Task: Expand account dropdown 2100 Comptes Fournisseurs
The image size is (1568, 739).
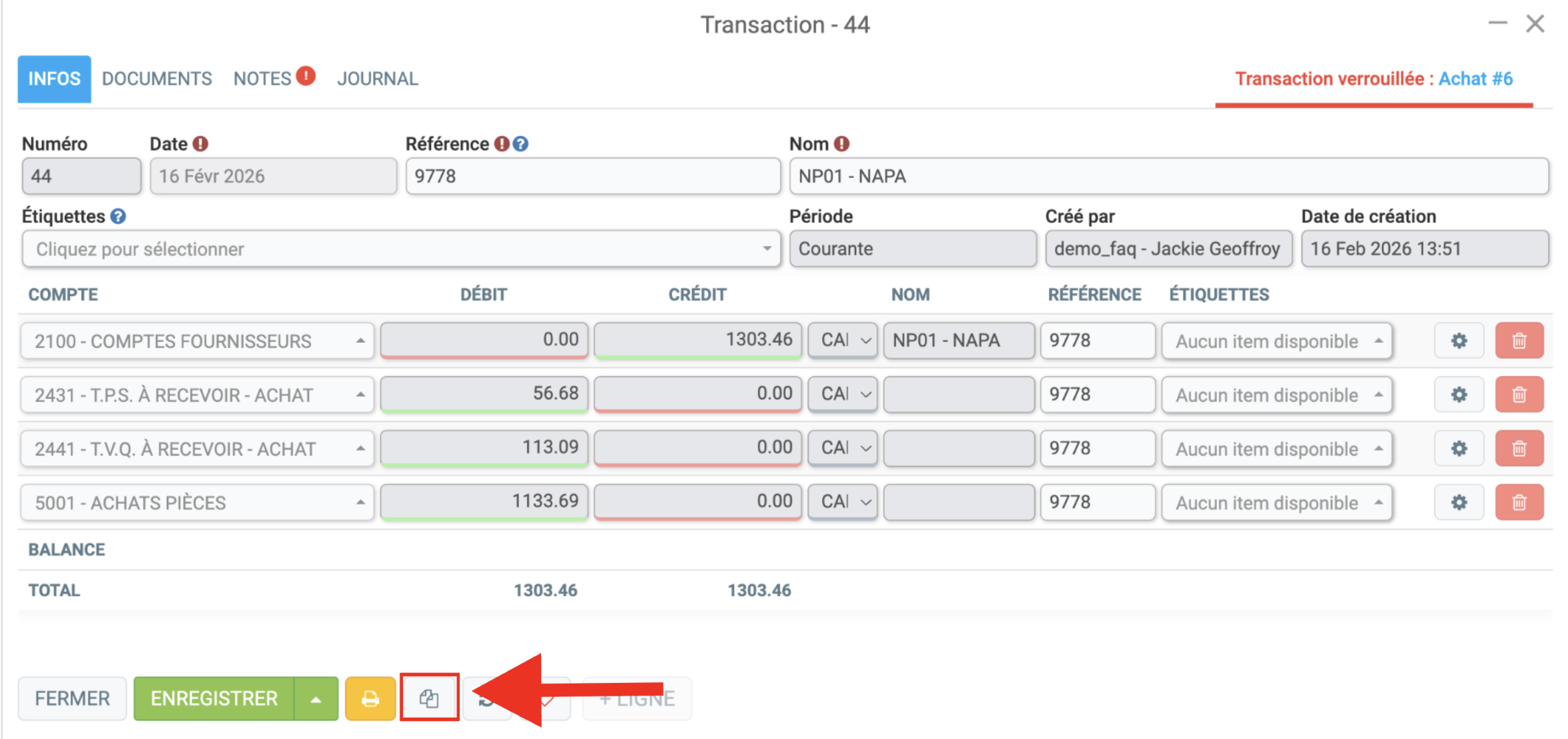Action: click(198, 341)
